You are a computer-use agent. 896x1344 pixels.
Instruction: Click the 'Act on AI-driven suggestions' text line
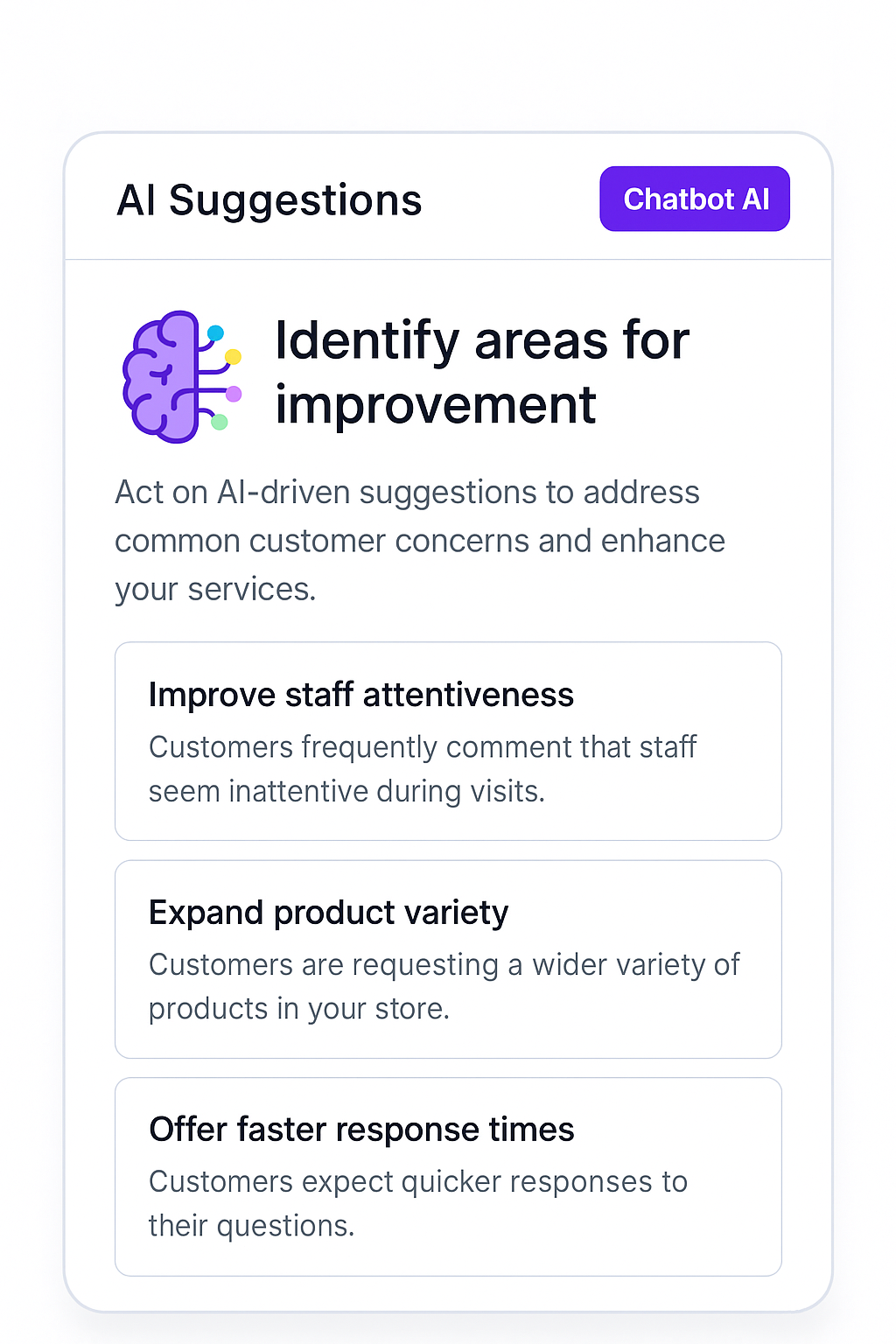point(407,493)
